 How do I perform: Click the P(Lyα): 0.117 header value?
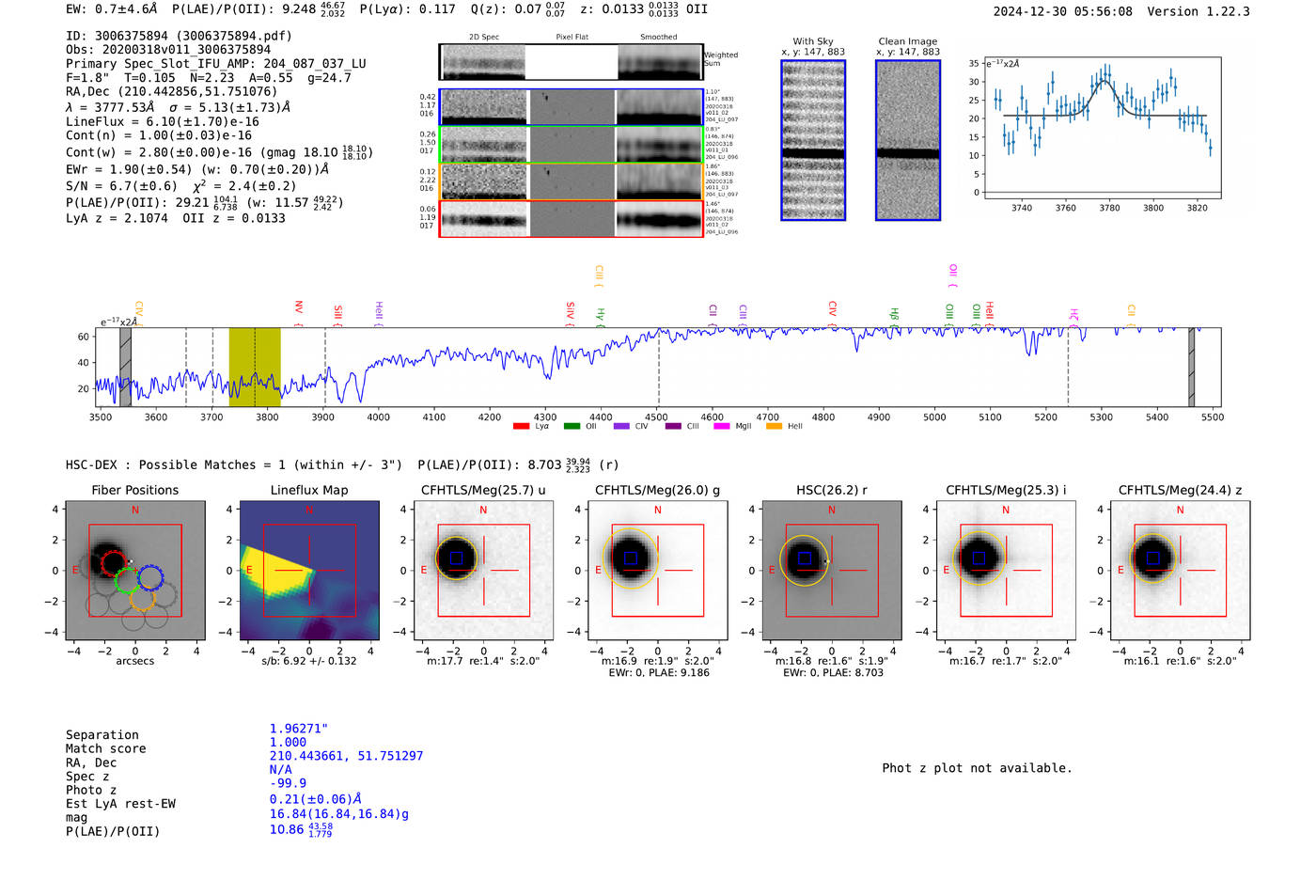[x=407, y=9]
